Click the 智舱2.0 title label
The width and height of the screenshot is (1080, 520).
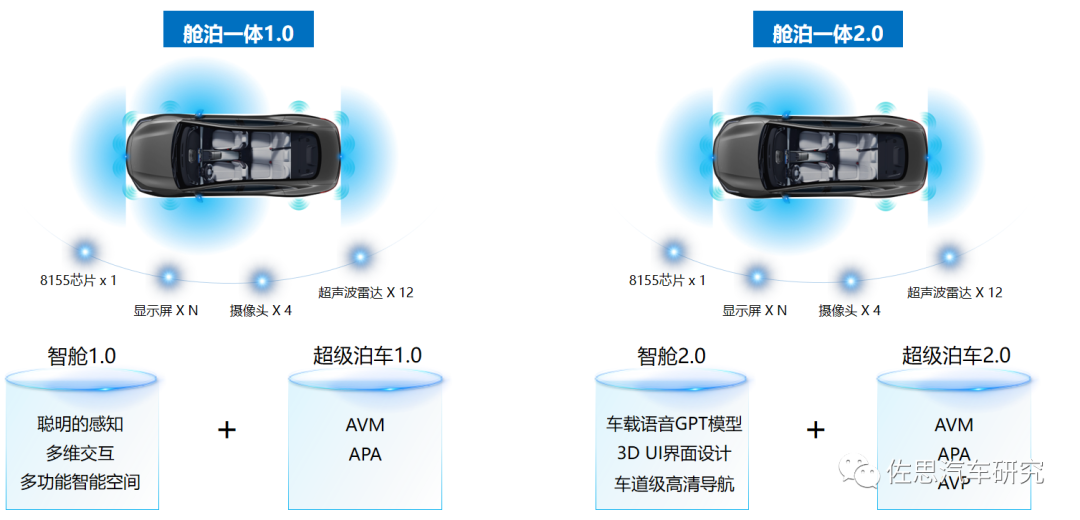(671, 355)
